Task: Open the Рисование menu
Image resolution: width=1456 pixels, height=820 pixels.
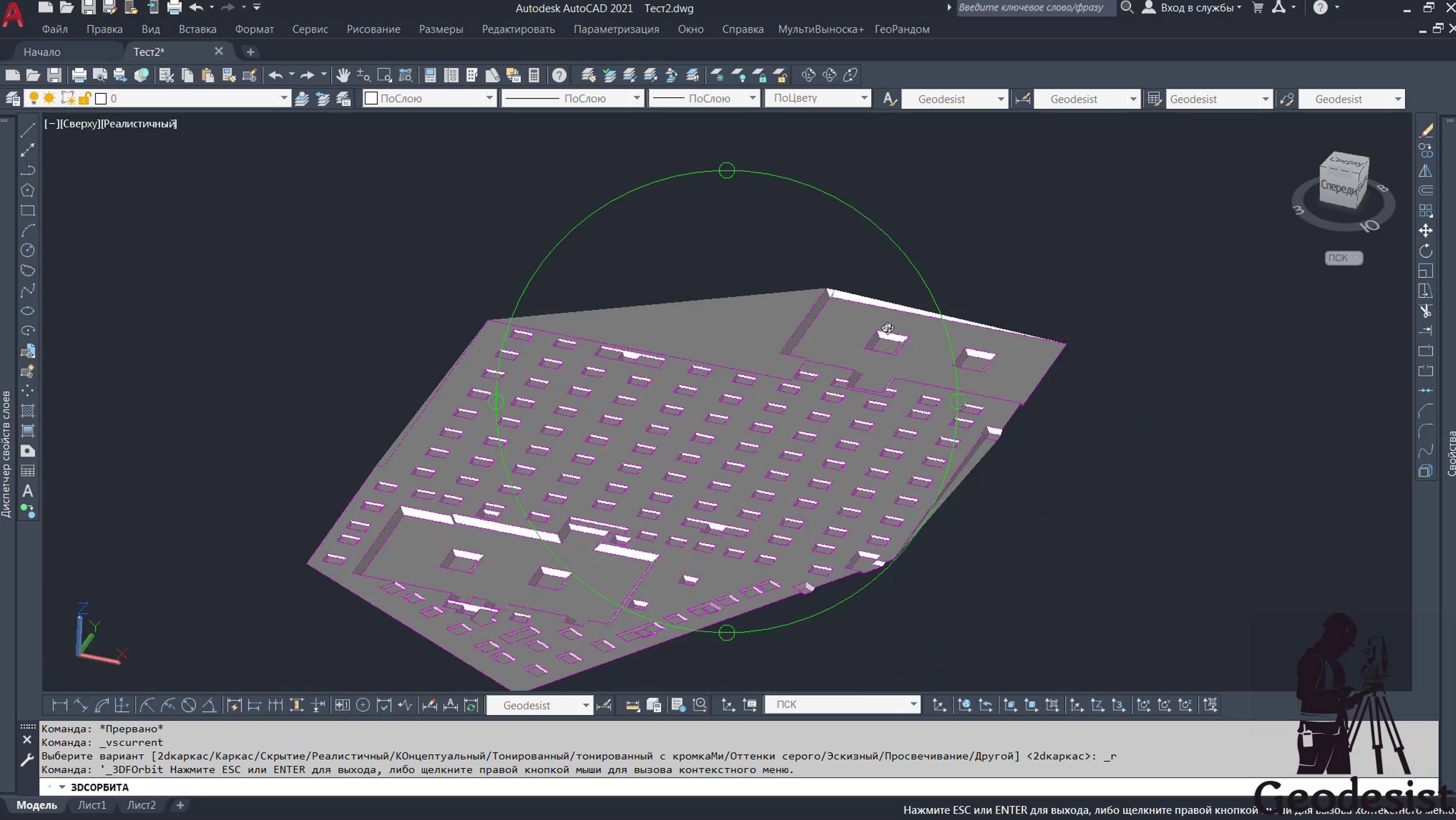Action: click(x=373, y=29)
